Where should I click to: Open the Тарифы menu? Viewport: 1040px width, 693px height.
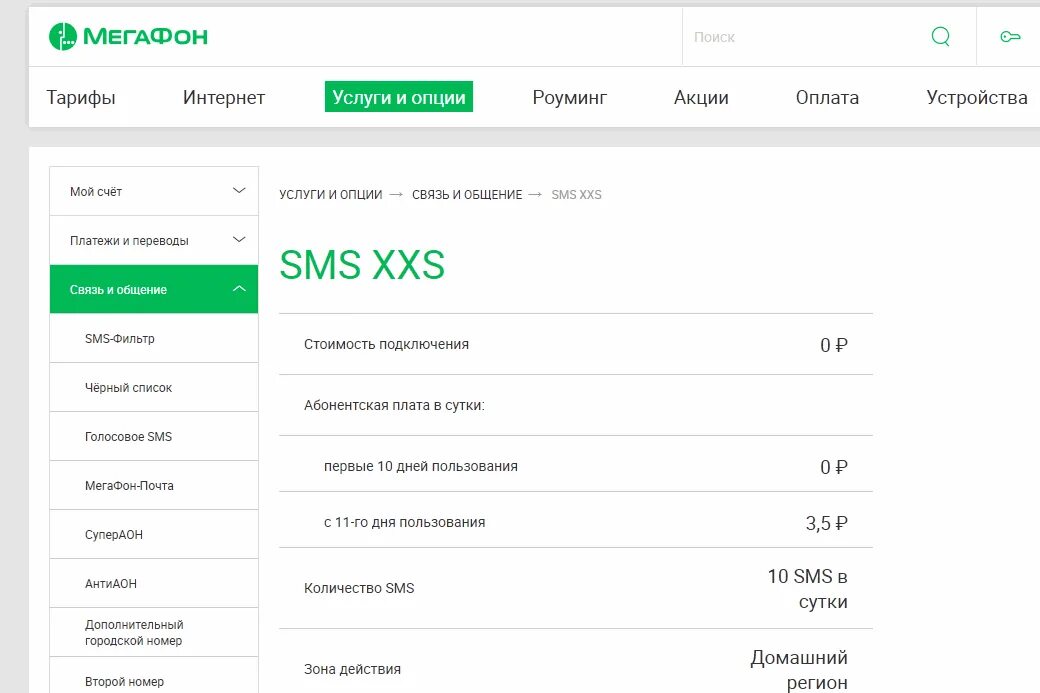81,97
